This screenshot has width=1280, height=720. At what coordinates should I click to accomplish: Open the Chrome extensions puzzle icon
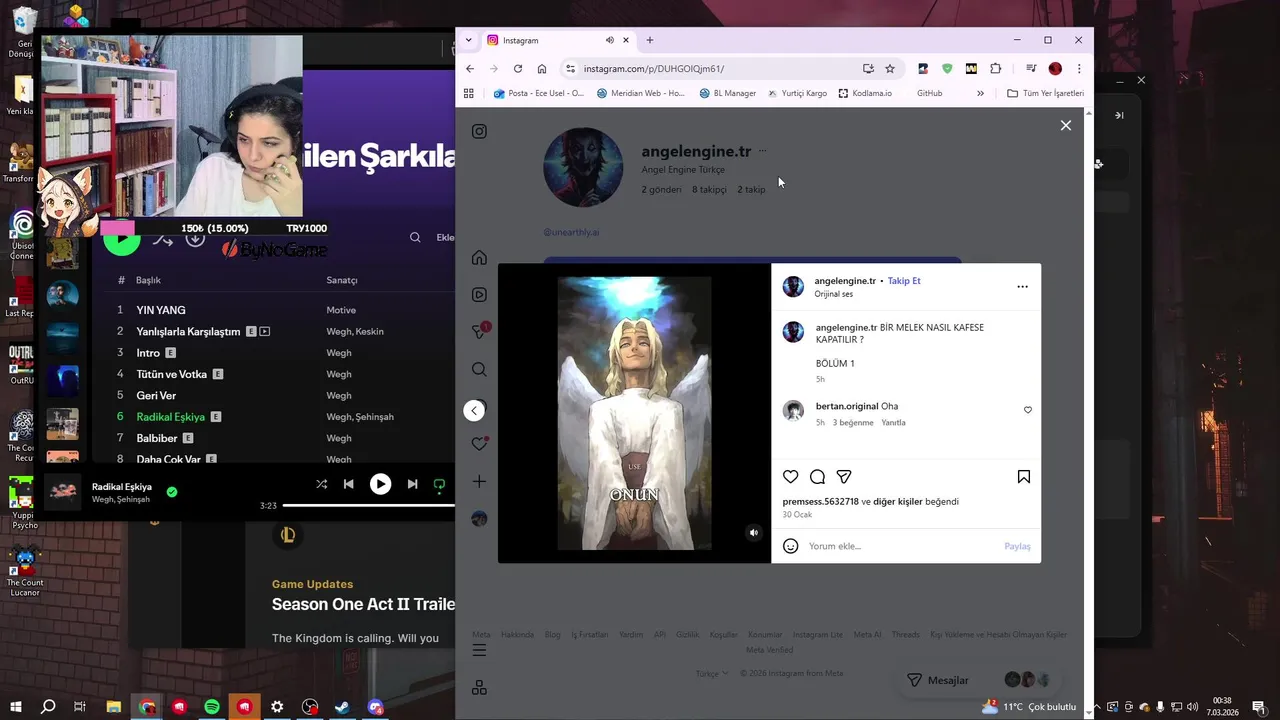click(995, 68)
